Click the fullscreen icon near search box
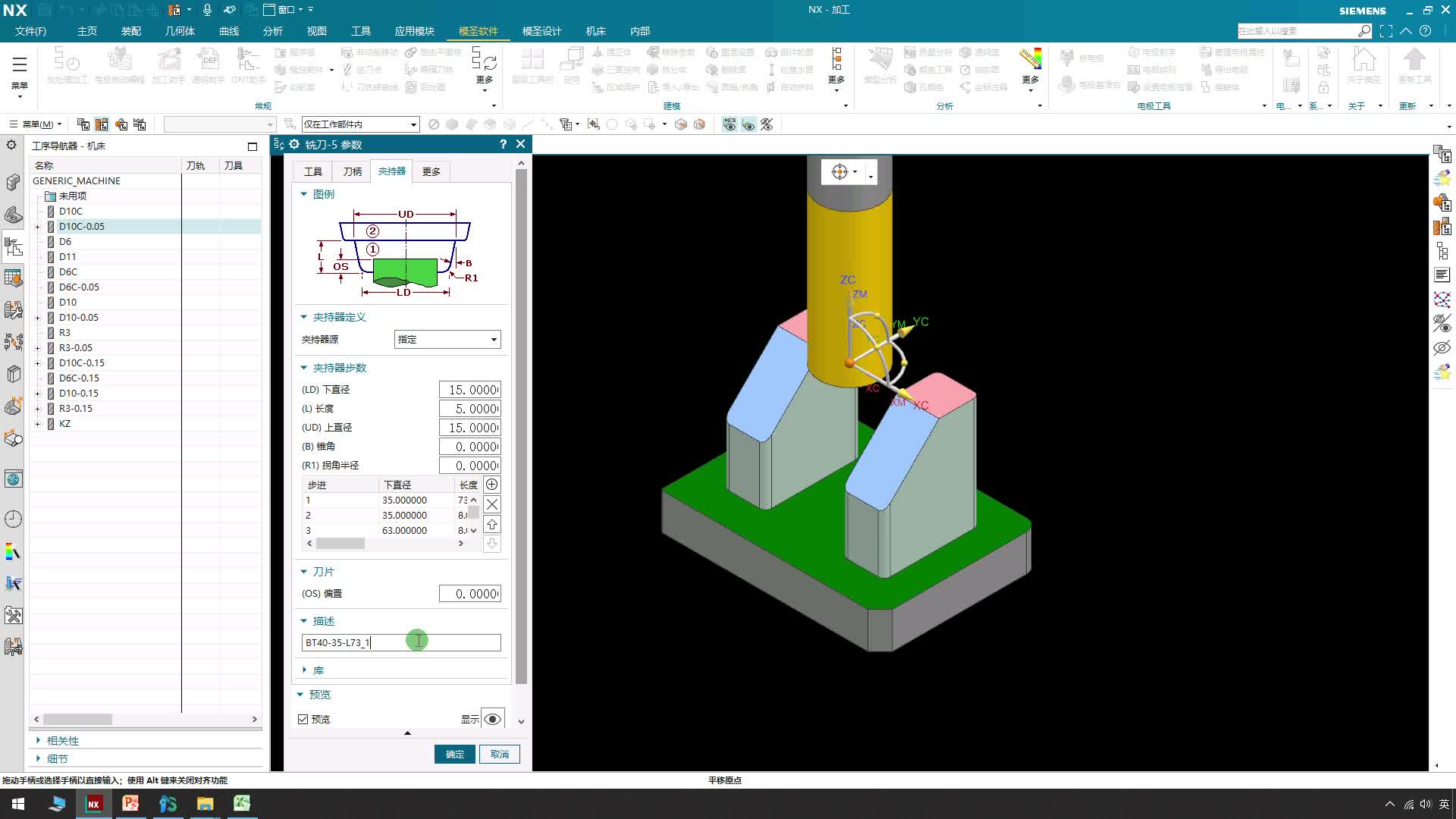The height and width of the screenshot is (819, 1456). pyautogui.click(x=1386, y=31)
